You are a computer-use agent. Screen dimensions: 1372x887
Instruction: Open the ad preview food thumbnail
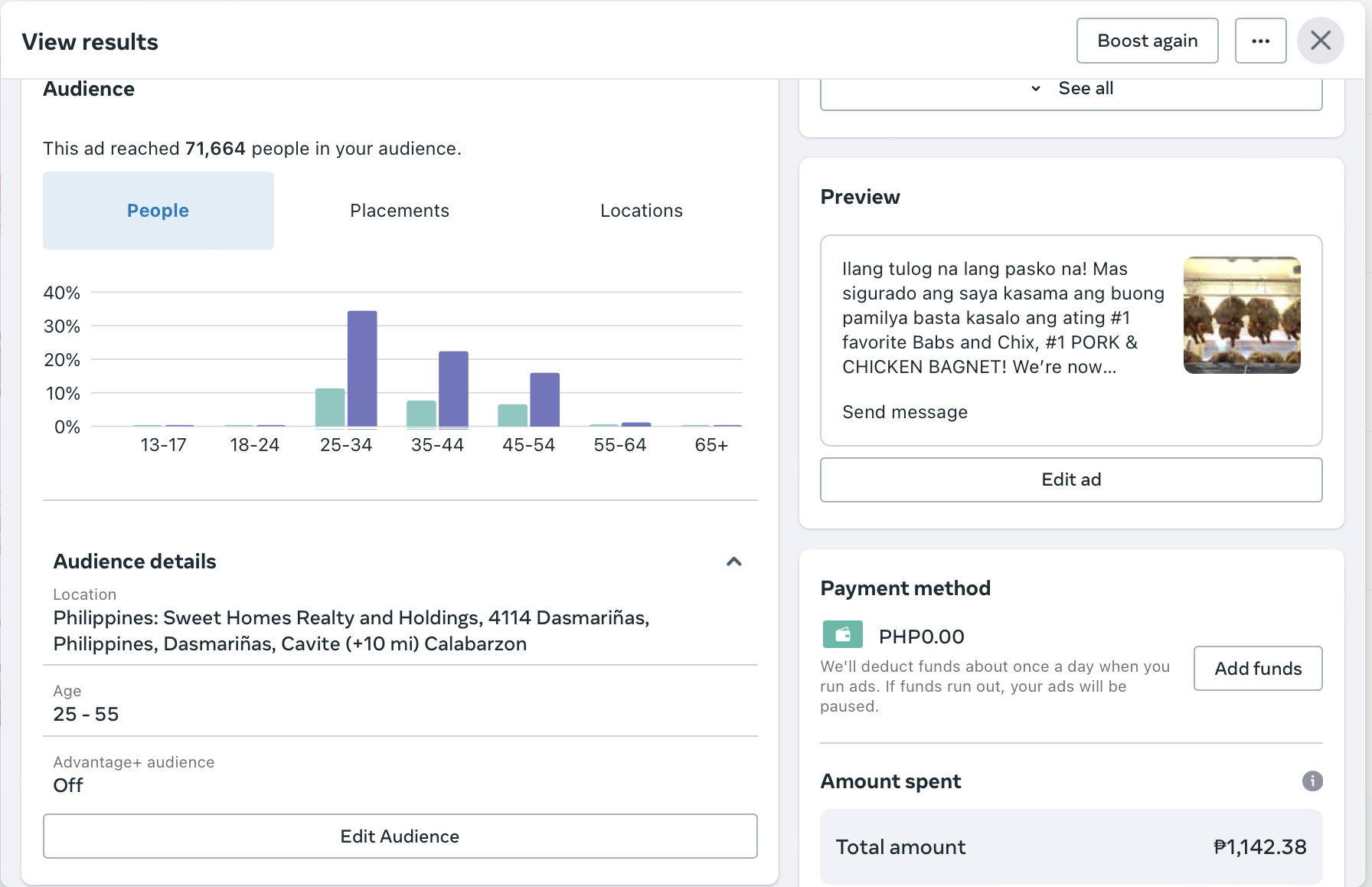tap(1241, 316)
